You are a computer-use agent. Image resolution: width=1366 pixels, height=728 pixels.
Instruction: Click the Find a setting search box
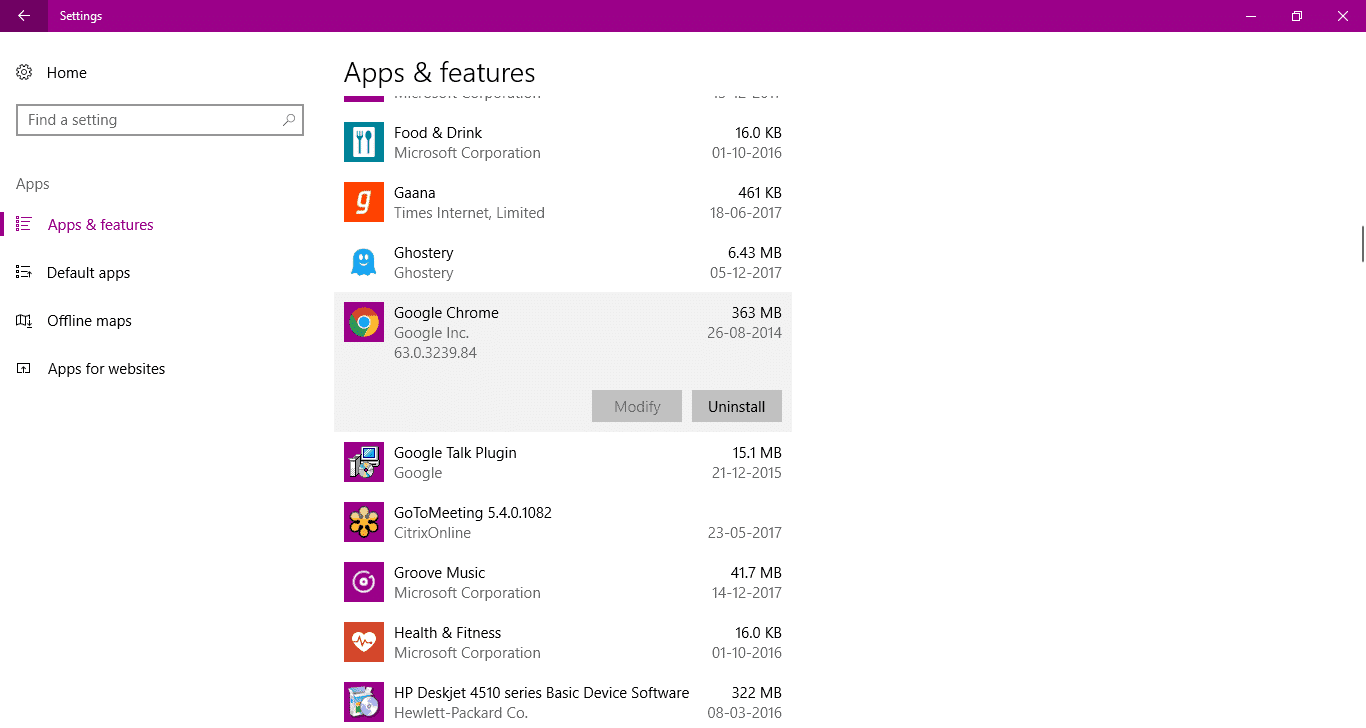(150, 120)
